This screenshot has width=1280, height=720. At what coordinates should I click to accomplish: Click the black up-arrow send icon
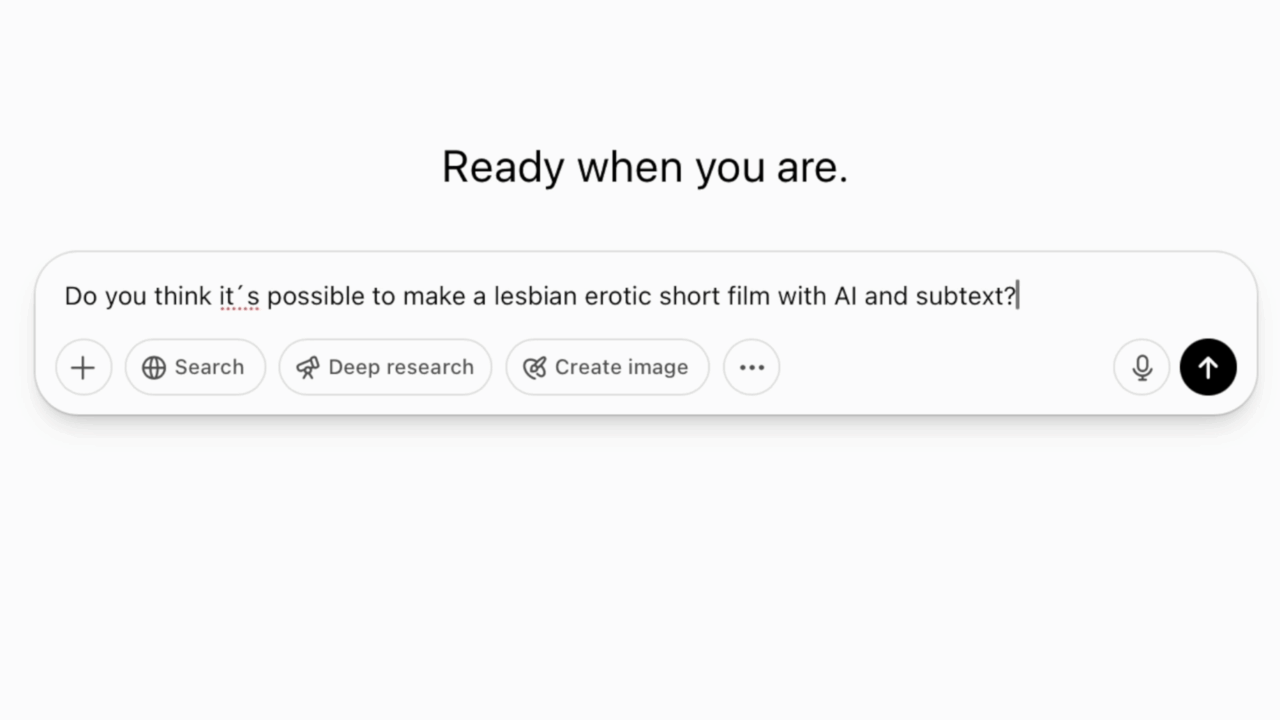[x=1208, y=367]
